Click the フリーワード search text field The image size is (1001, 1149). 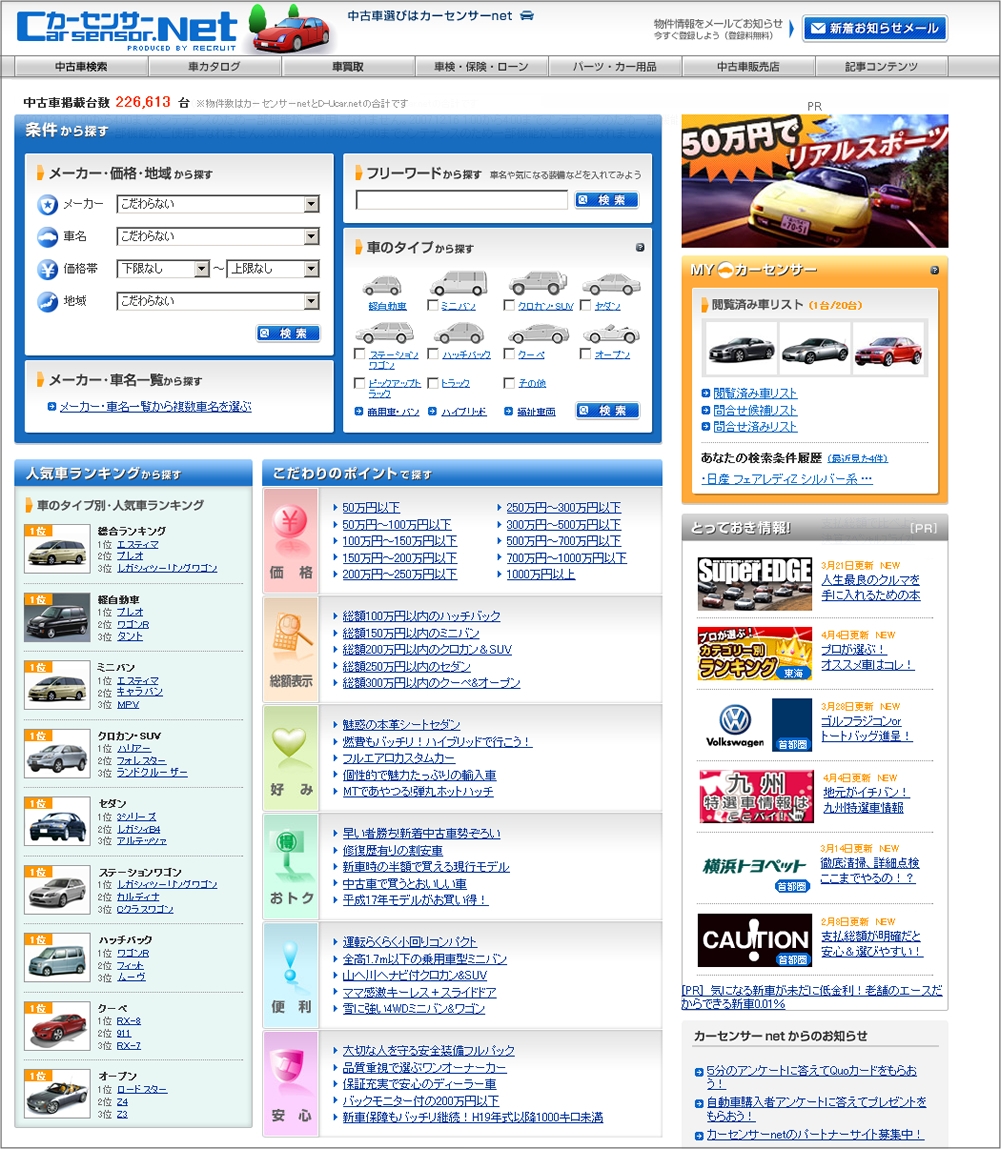point(461,200)
